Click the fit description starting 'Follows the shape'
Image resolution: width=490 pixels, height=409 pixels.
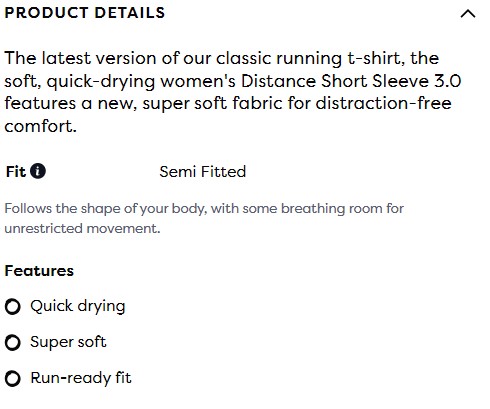204,218
